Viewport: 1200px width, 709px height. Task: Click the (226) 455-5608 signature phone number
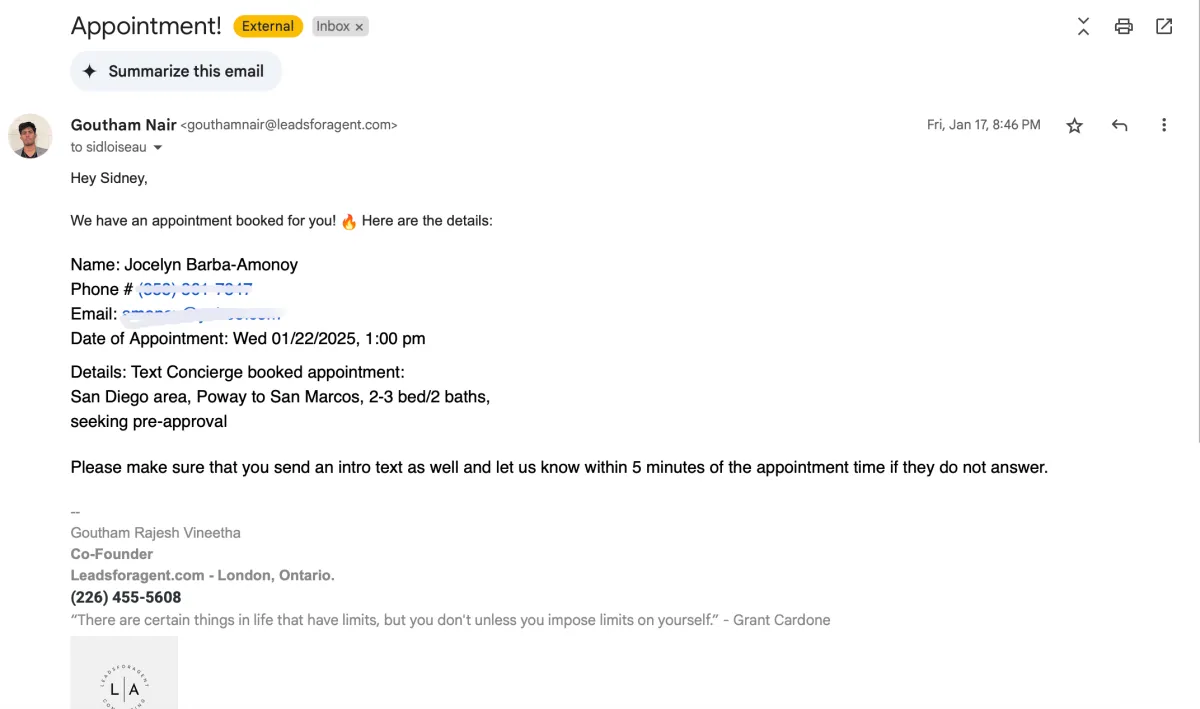coord(126,598)
